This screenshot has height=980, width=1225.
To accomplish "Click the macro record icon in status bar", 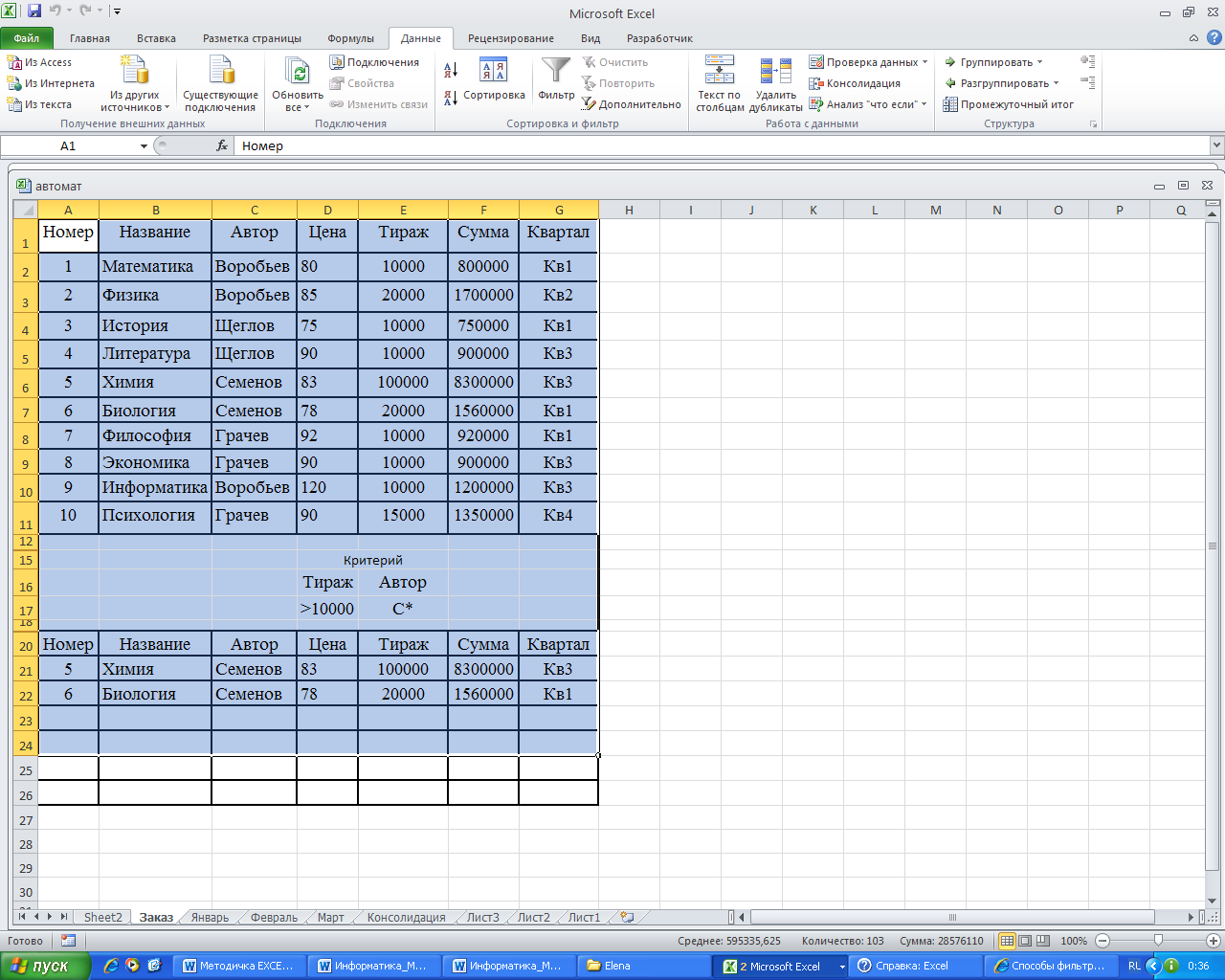I will coord(68,941).
